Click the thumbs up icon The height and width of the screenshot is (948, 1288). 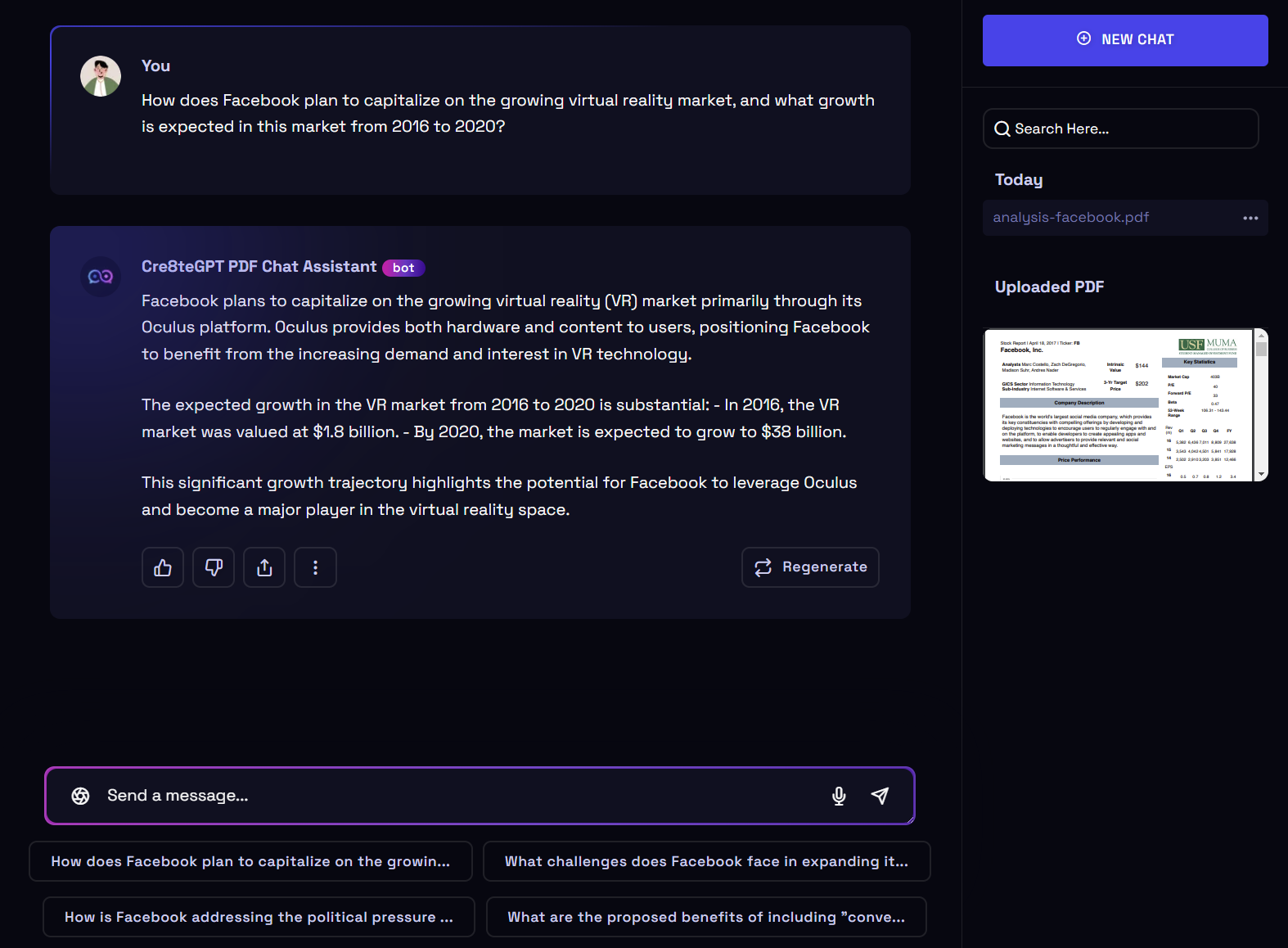click(163, 567)
